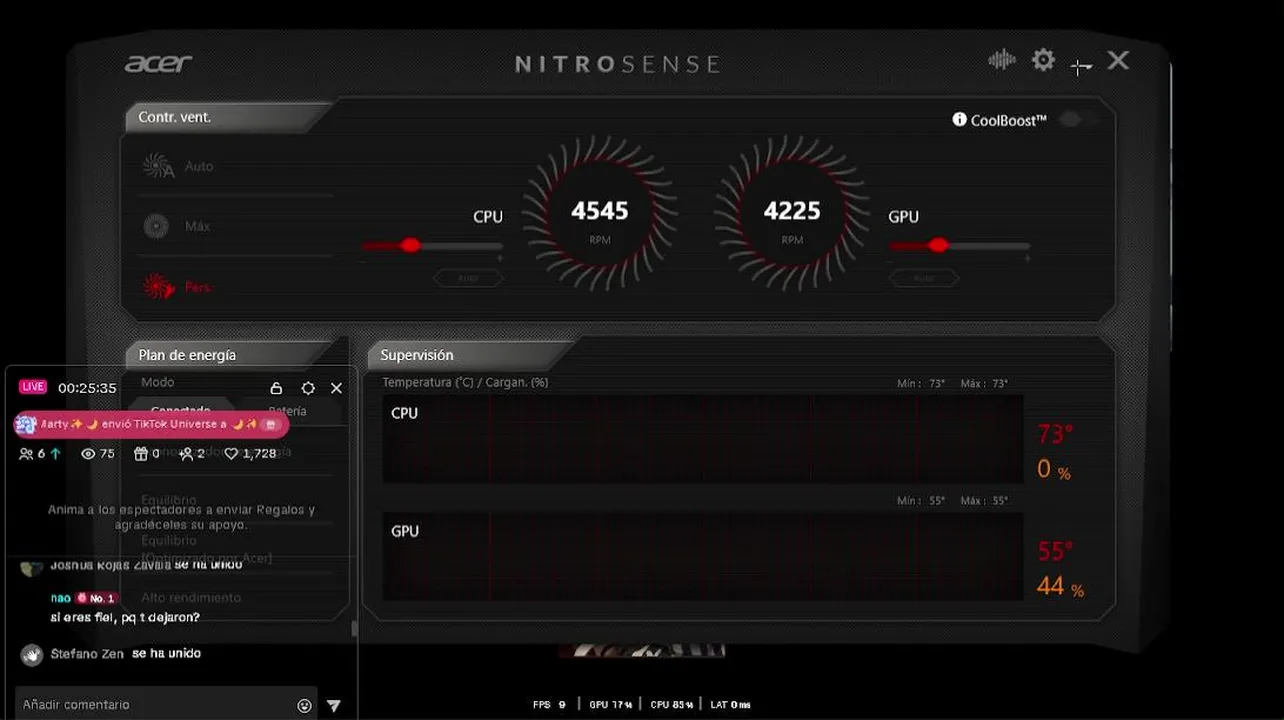
Task: Click the nao username in chat
Action: click(61, 598)
